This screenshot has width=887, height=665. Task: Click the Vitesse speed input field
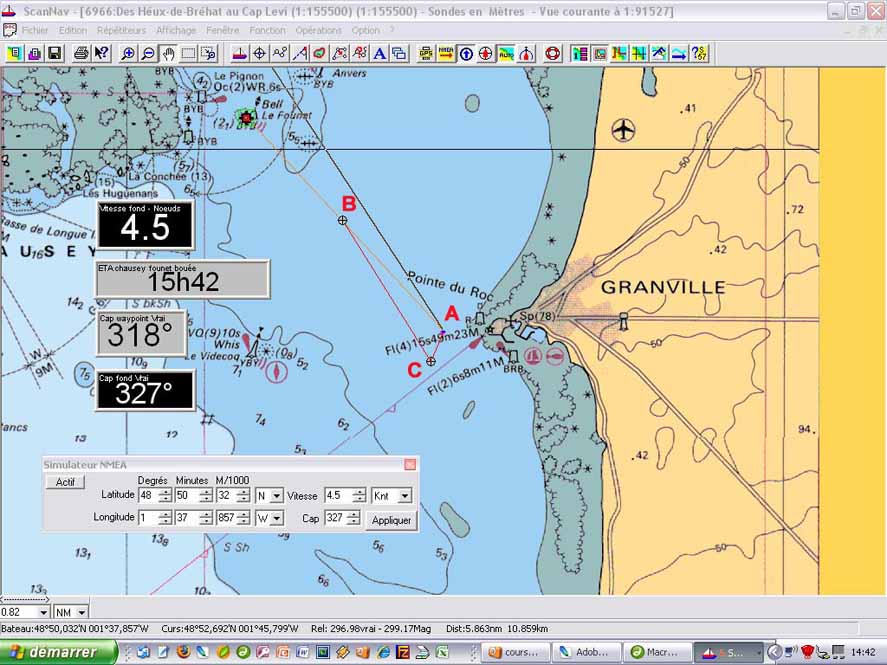339,496
